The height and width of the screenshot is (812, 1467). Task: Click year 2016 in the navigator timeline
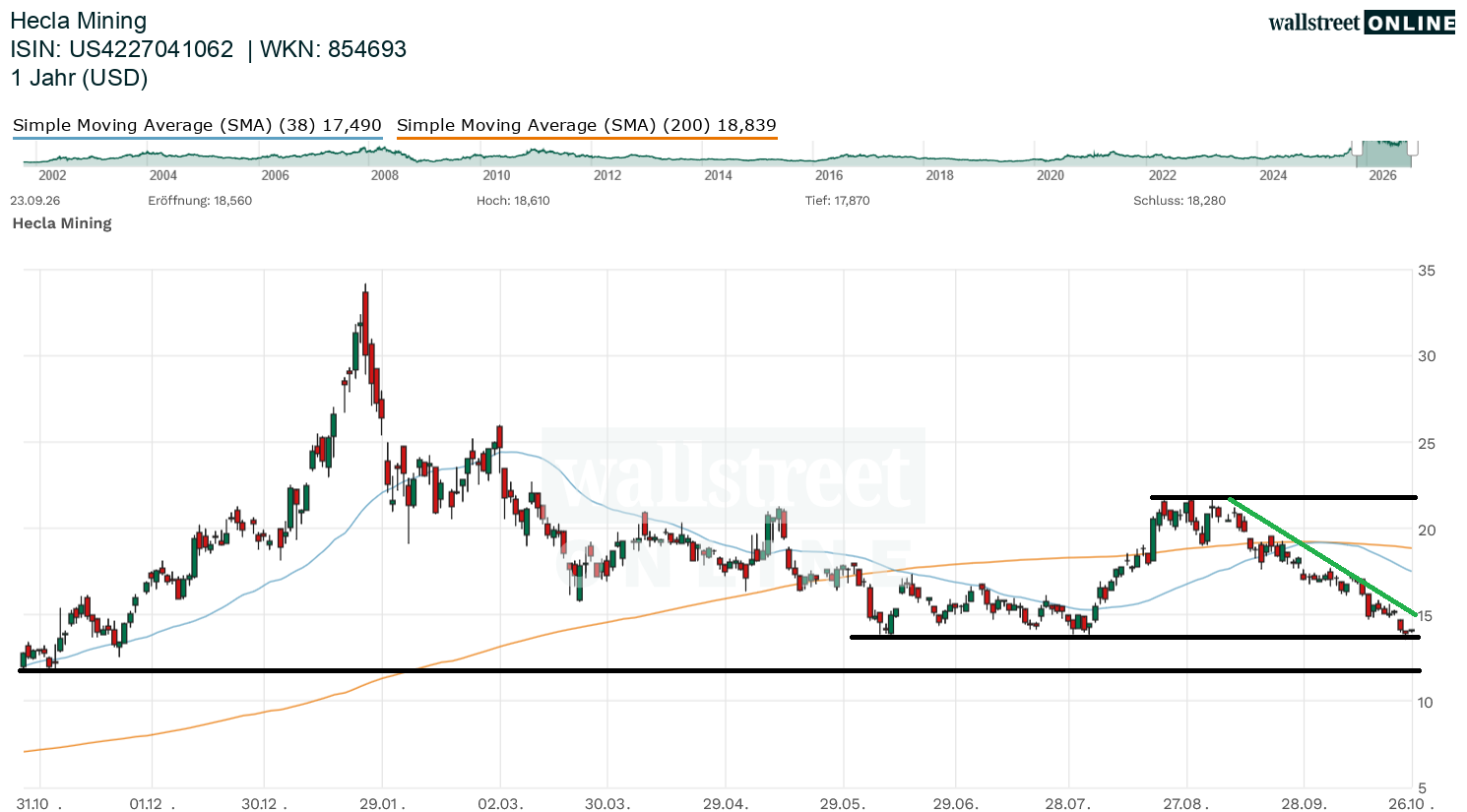(x=829, y=175)
